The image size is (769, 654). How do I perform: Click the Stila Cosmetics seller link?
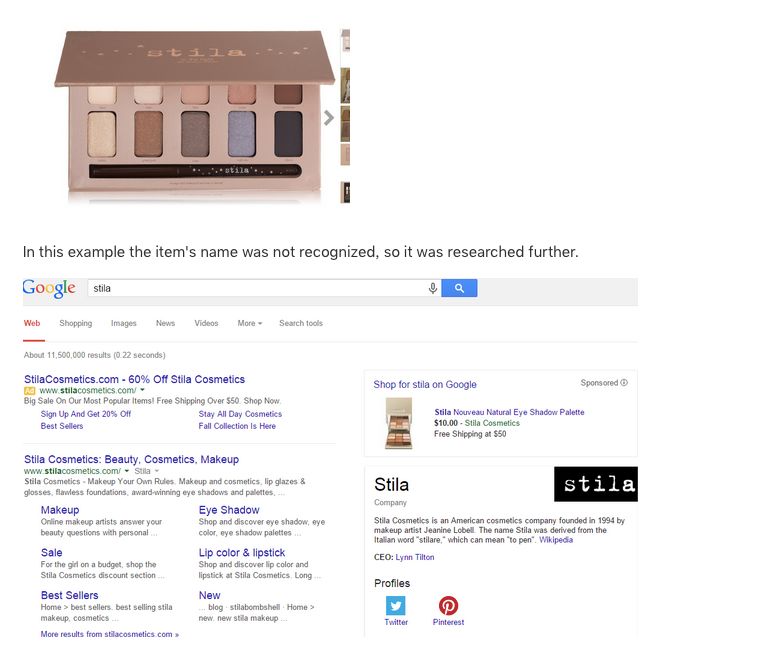tap(492, 423)
